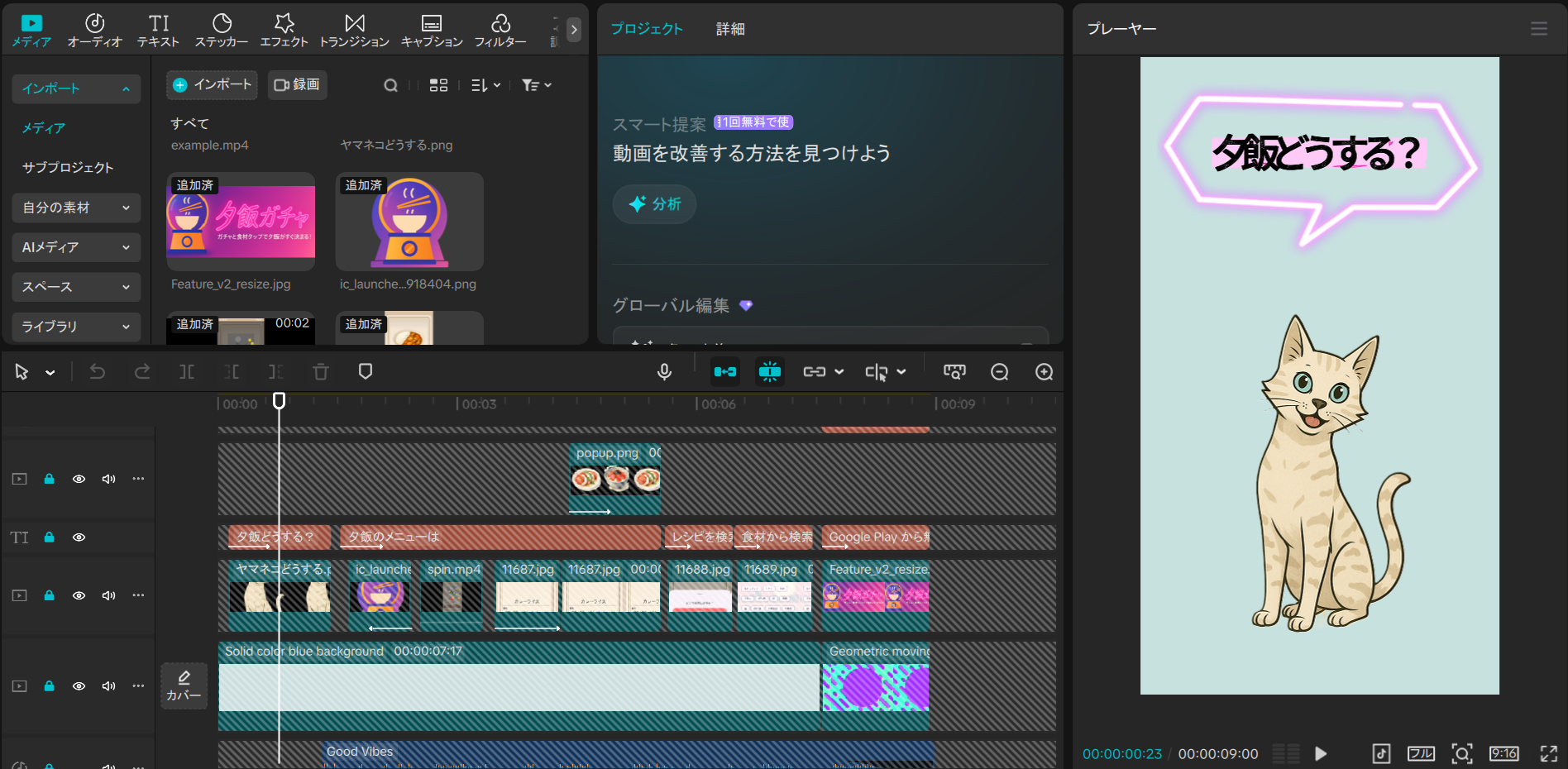Click the split clip tool icon
The width and height of the screenshot is (1568, 769).
(187, 372)
